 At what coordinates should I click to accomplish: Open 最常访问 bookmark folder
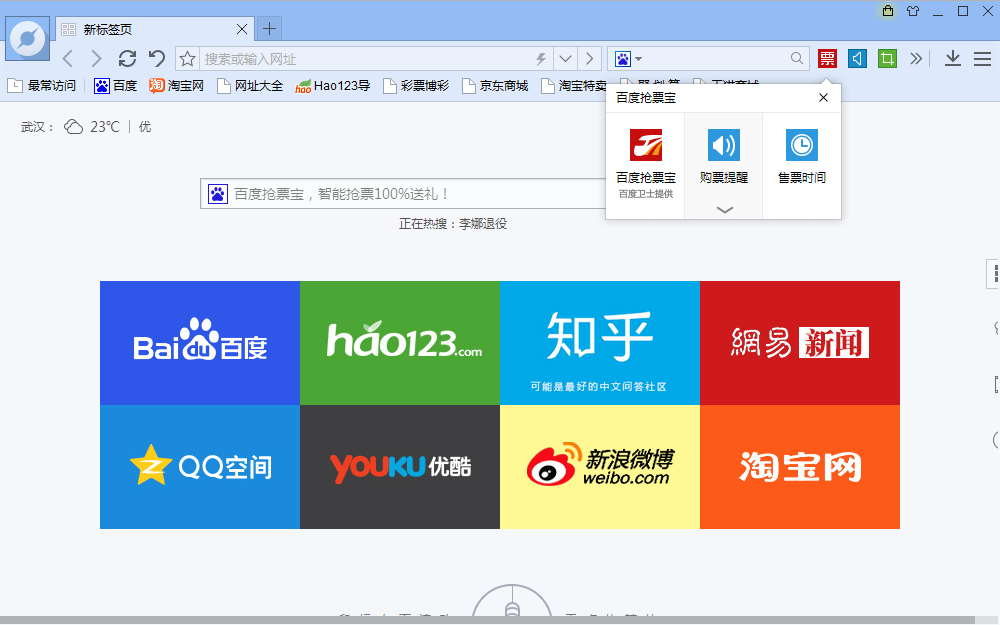[x=41, y=85]
